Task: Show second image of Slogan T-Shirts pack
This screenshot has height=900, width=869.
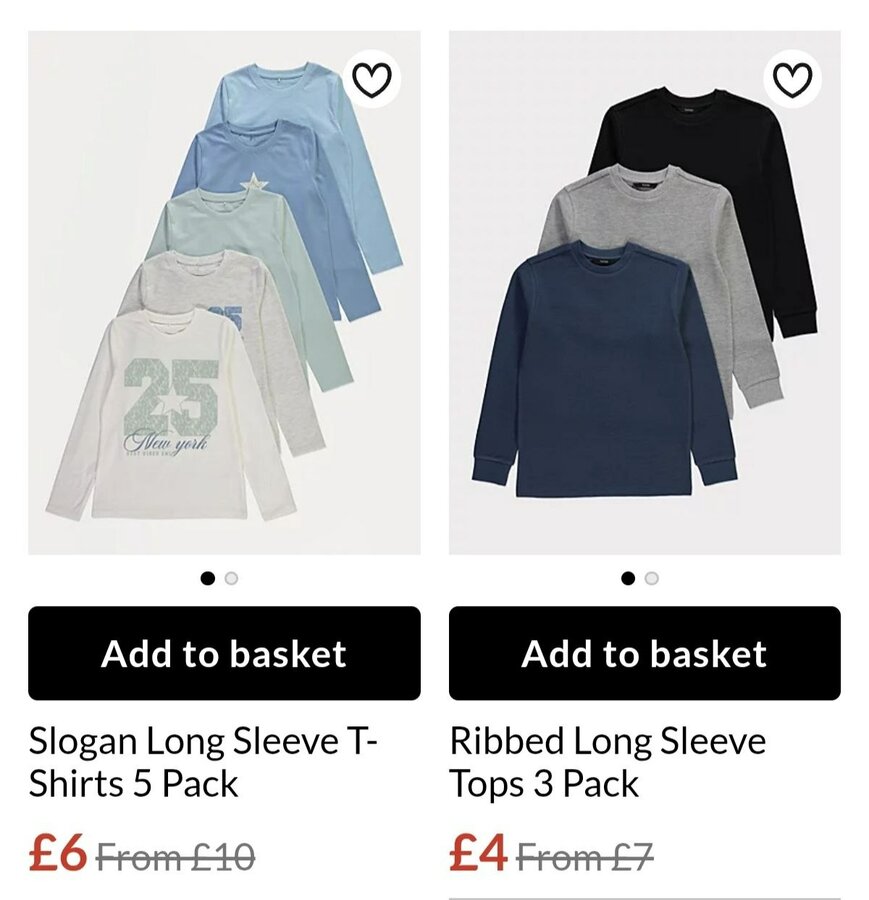Action: click(x=232, y=578)
